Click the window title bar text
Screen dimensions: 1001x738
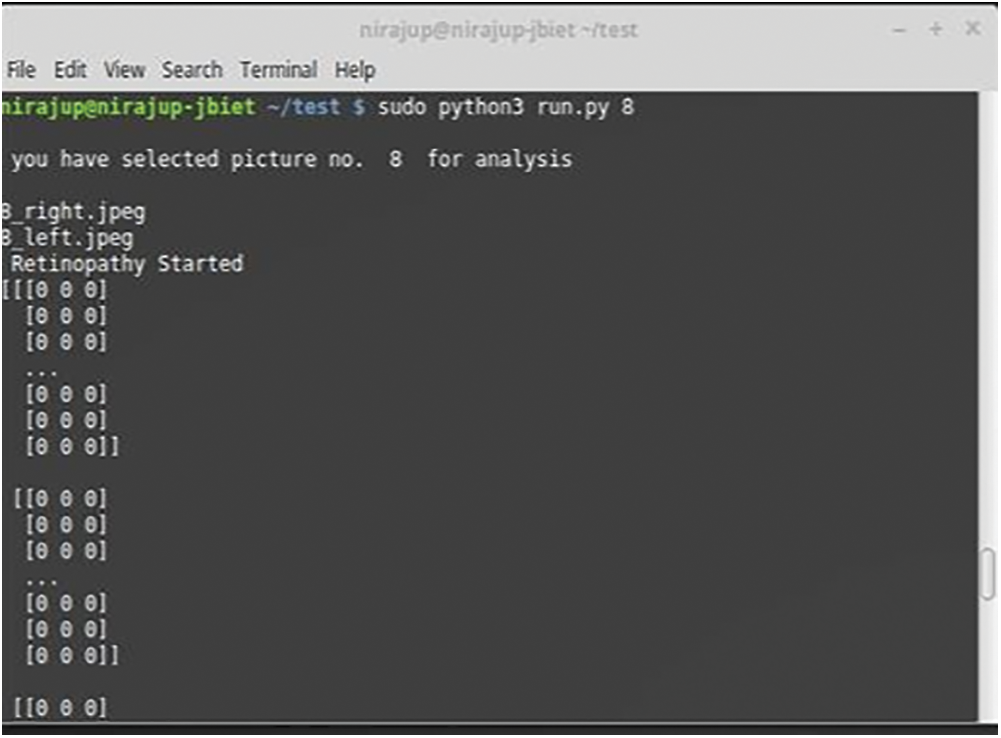[x=498, y=30]
